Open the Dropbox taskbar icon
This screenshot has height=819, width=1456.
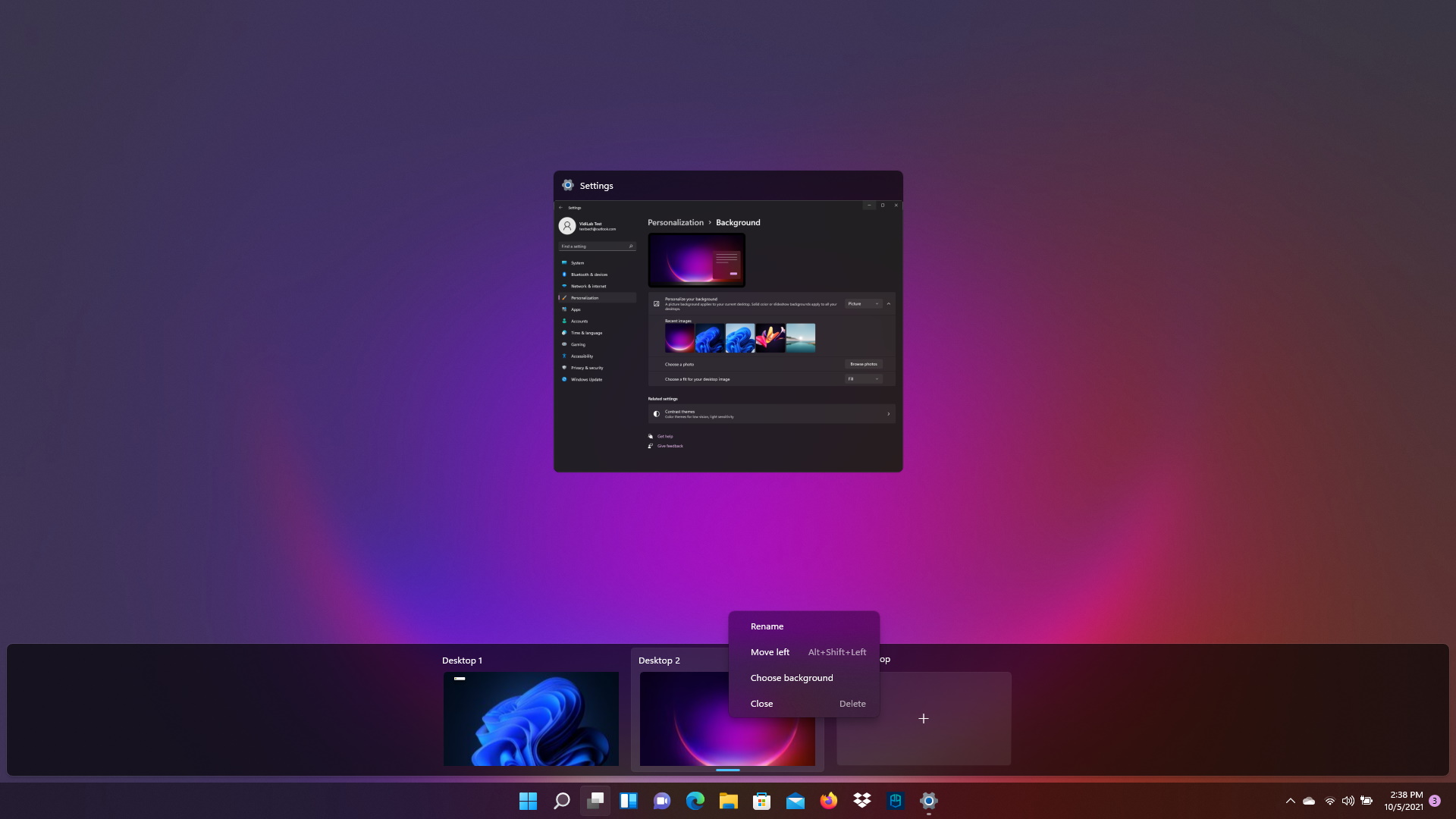(862, 801)
